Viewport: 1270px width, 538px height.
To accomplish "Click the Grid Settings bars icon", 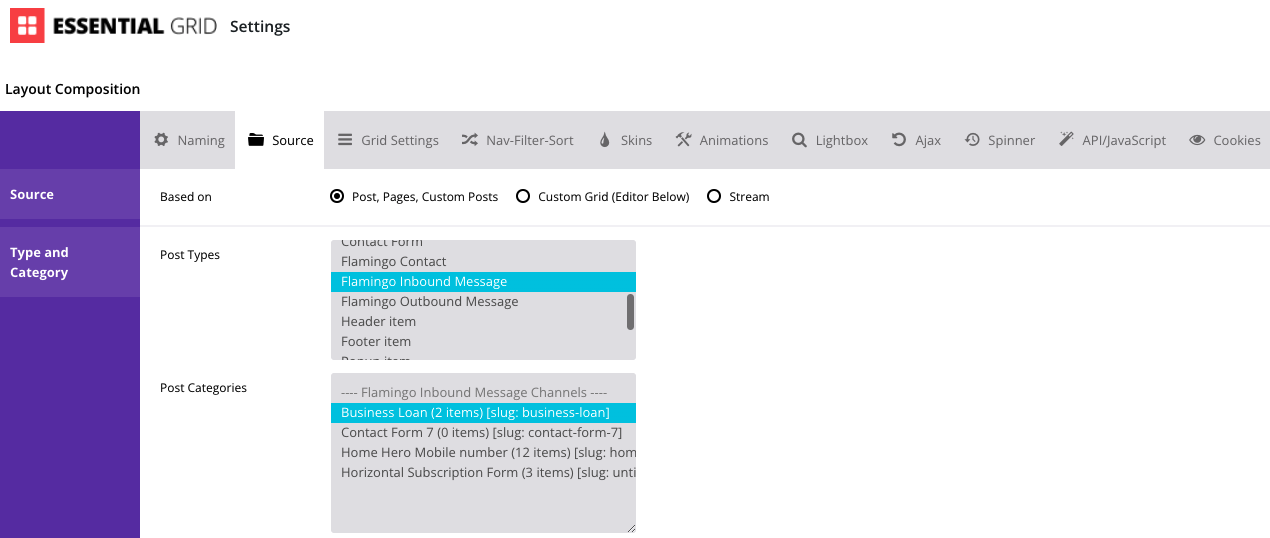I will pos(345,140).
